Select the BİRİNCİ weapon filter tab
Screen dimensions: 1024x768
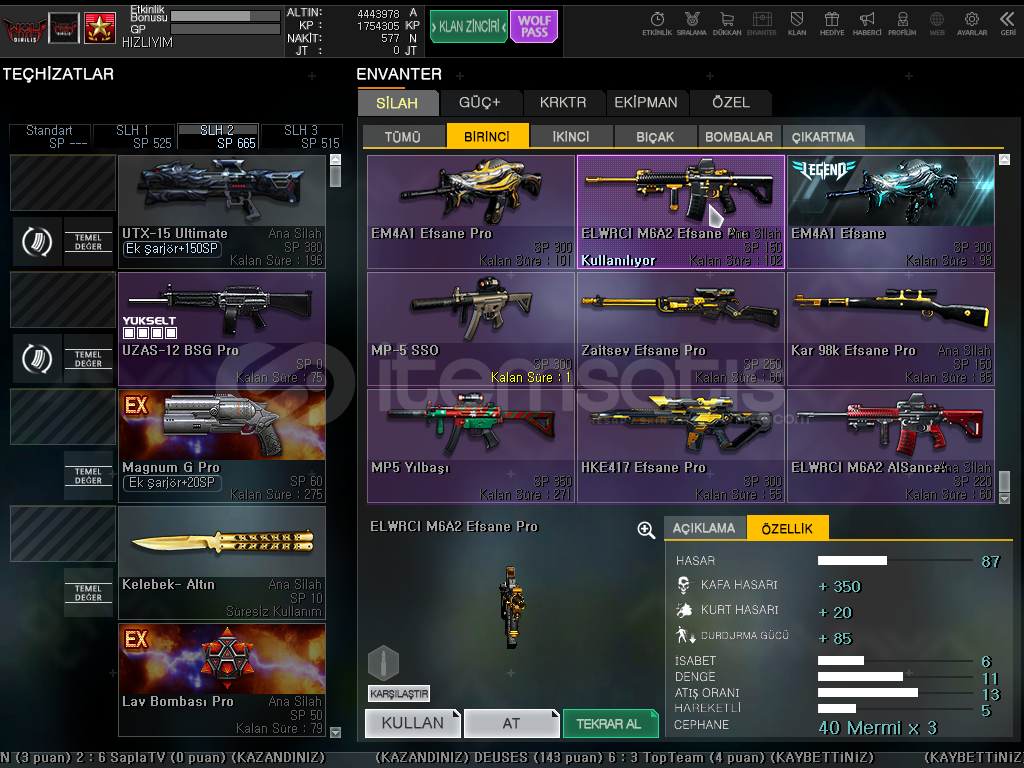click(x=487, y=136)
